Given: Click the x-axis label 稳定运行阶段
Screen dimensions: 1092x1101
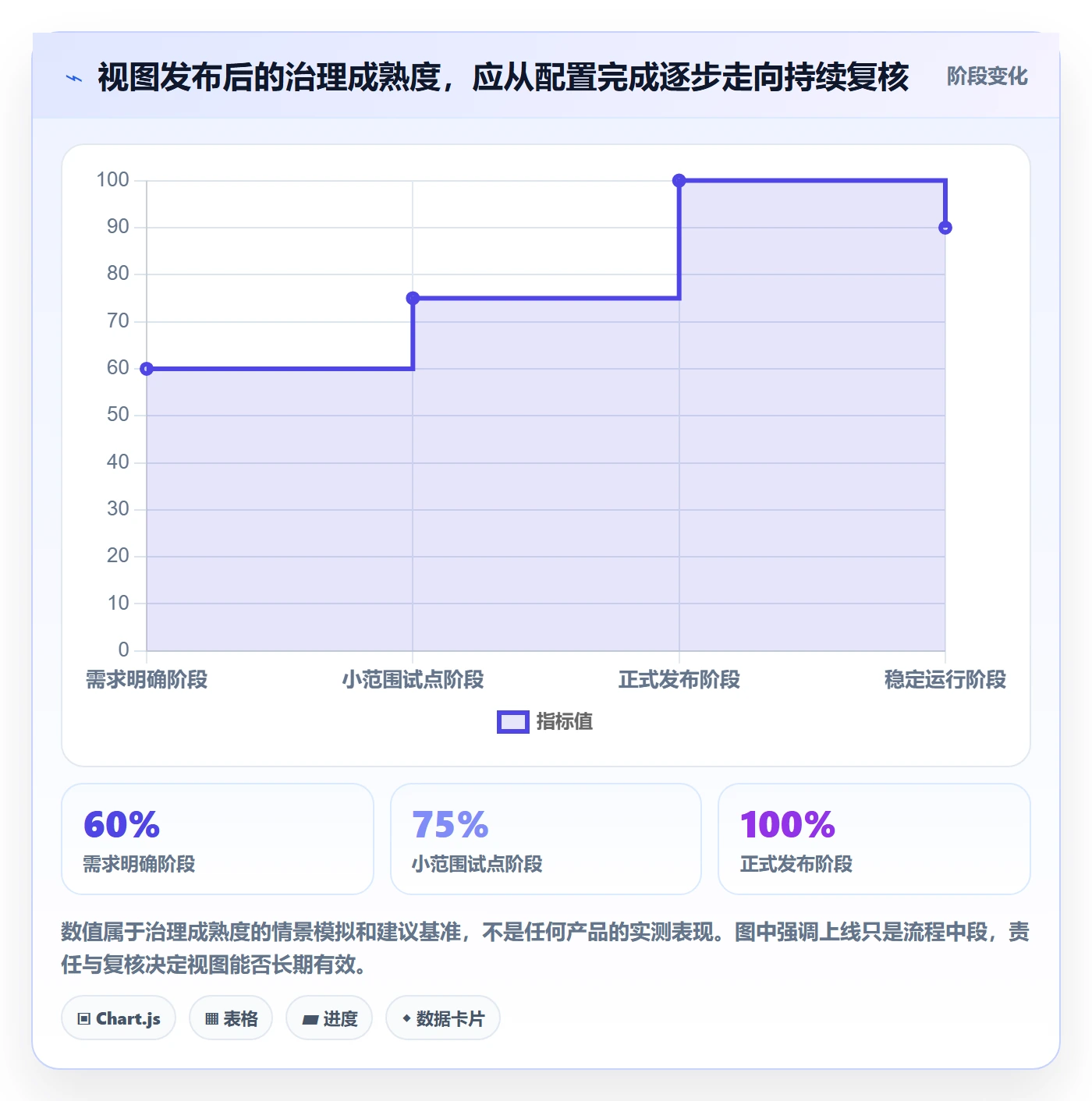Looking at the screenshot, I should [945, 680].
